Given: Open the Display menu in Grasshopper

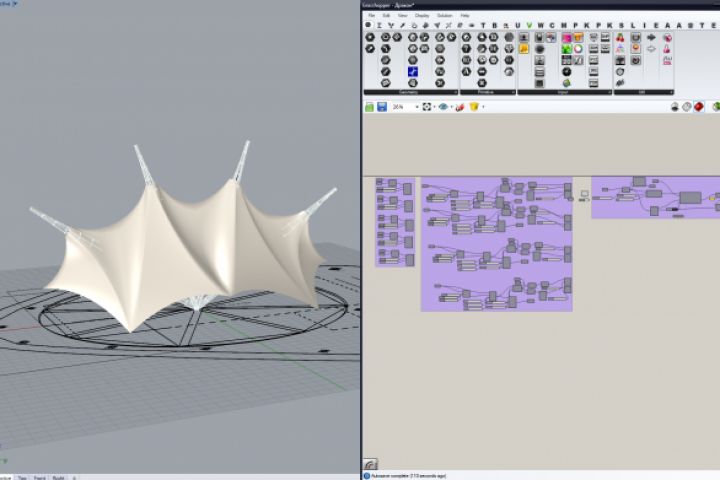Looking at the screenshot, I should tap(422, 16).
